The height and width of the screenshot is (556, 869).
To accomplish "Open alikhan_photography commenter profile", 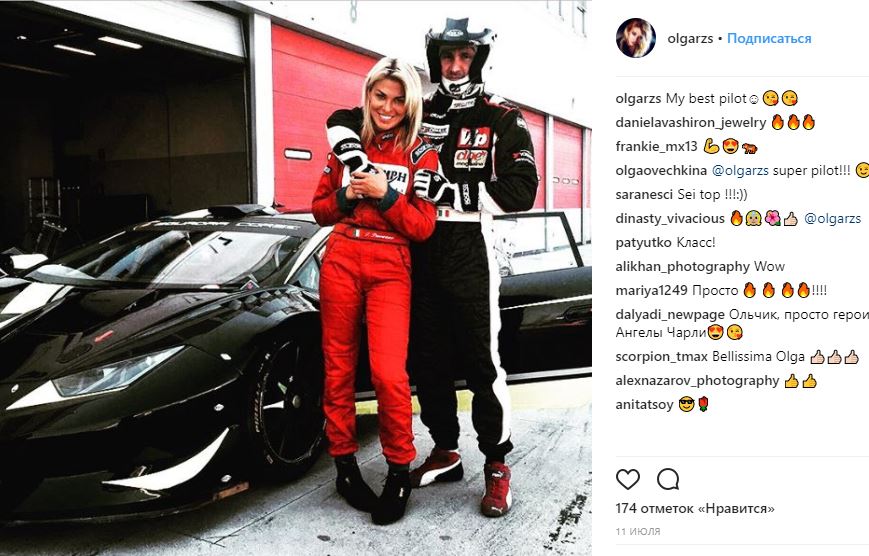I will tap(682, 267).
